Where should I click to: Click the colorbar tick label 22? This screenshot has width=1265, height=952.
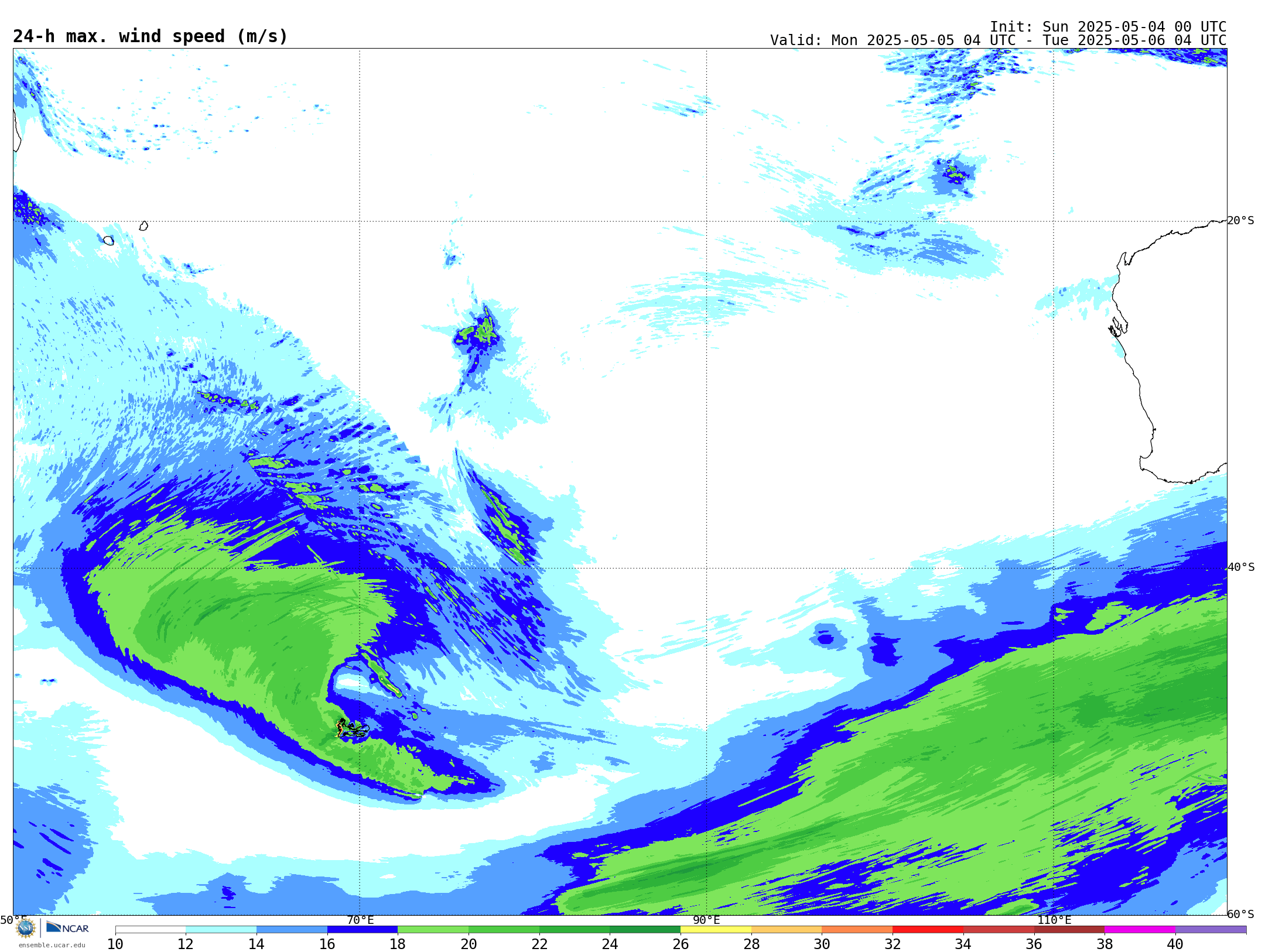tap(539, 944)
